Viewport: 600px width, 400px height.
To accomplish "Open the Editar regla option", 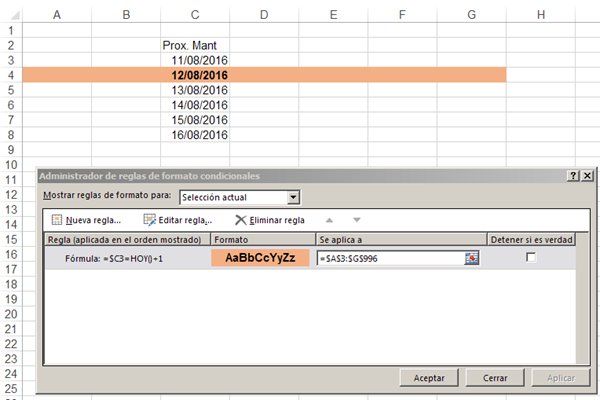I will 178,220.
